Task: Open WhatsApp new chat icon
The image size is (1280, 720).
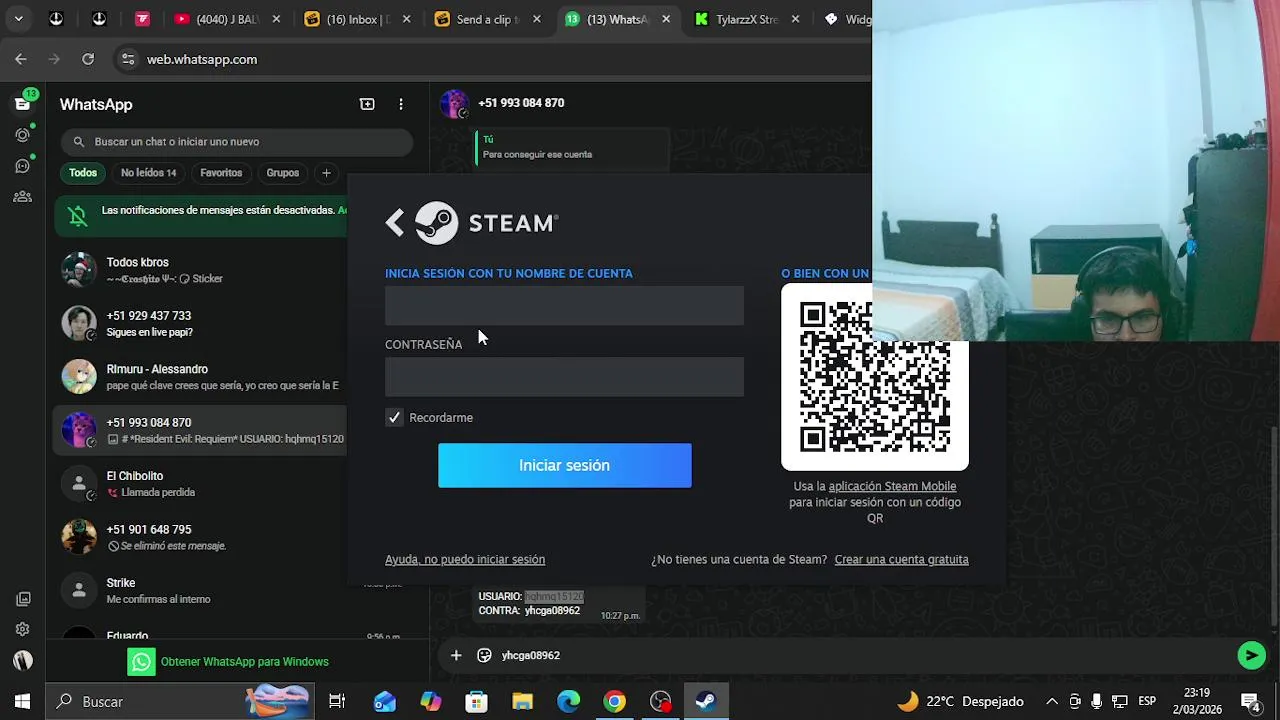Action: [367, 104]
